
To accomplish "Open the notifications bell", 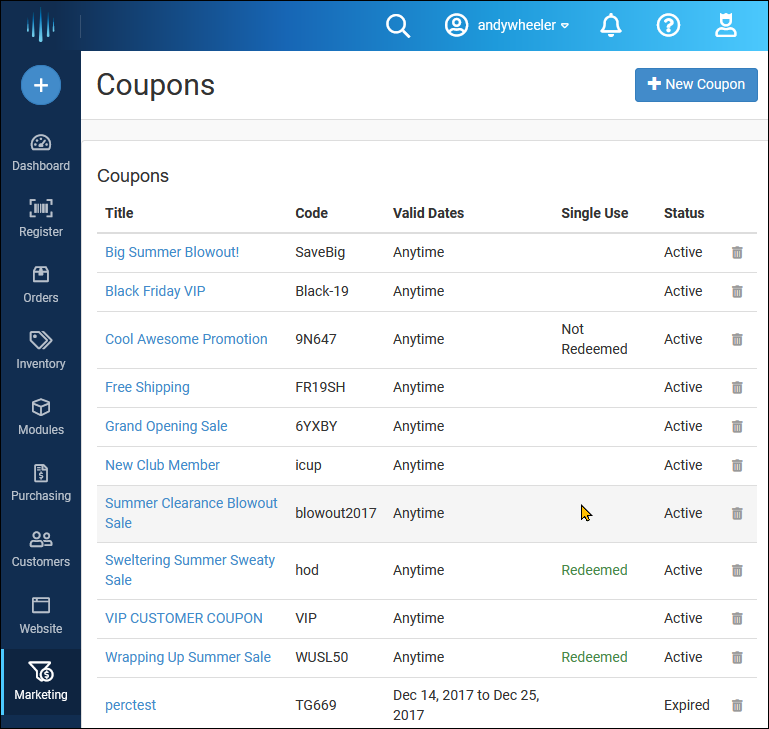I will (x=611, y=26).
